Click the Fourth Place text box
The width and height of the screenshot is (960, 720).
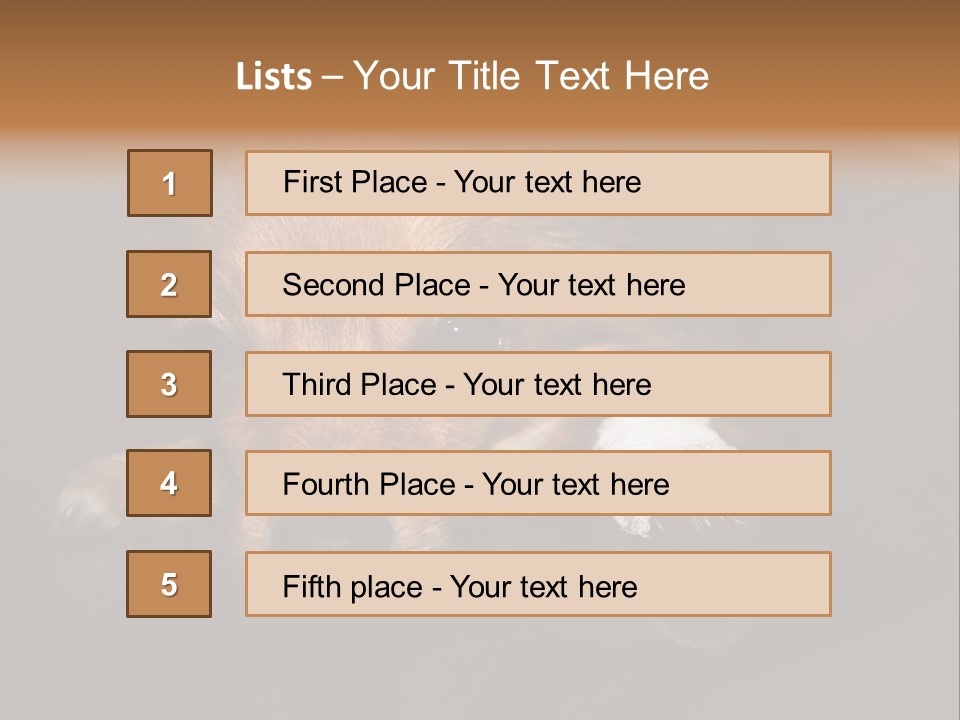point(538,483)
